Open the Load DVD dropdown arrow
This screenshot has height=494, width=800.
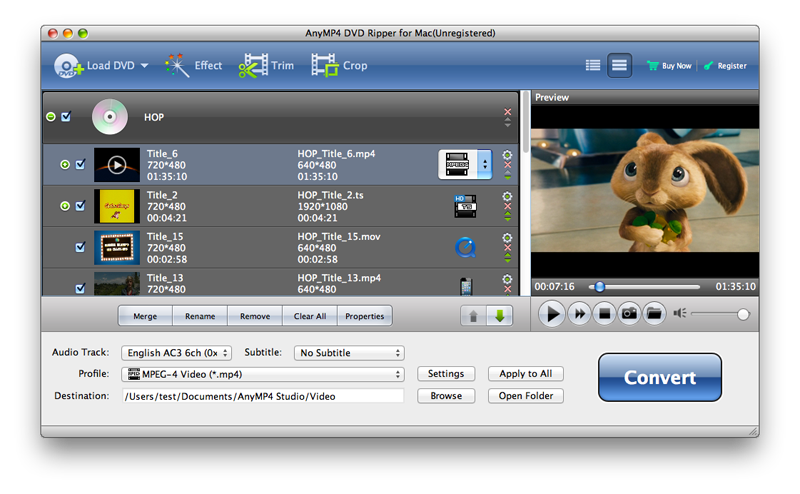pyautogui.click(x=144, y=66)
